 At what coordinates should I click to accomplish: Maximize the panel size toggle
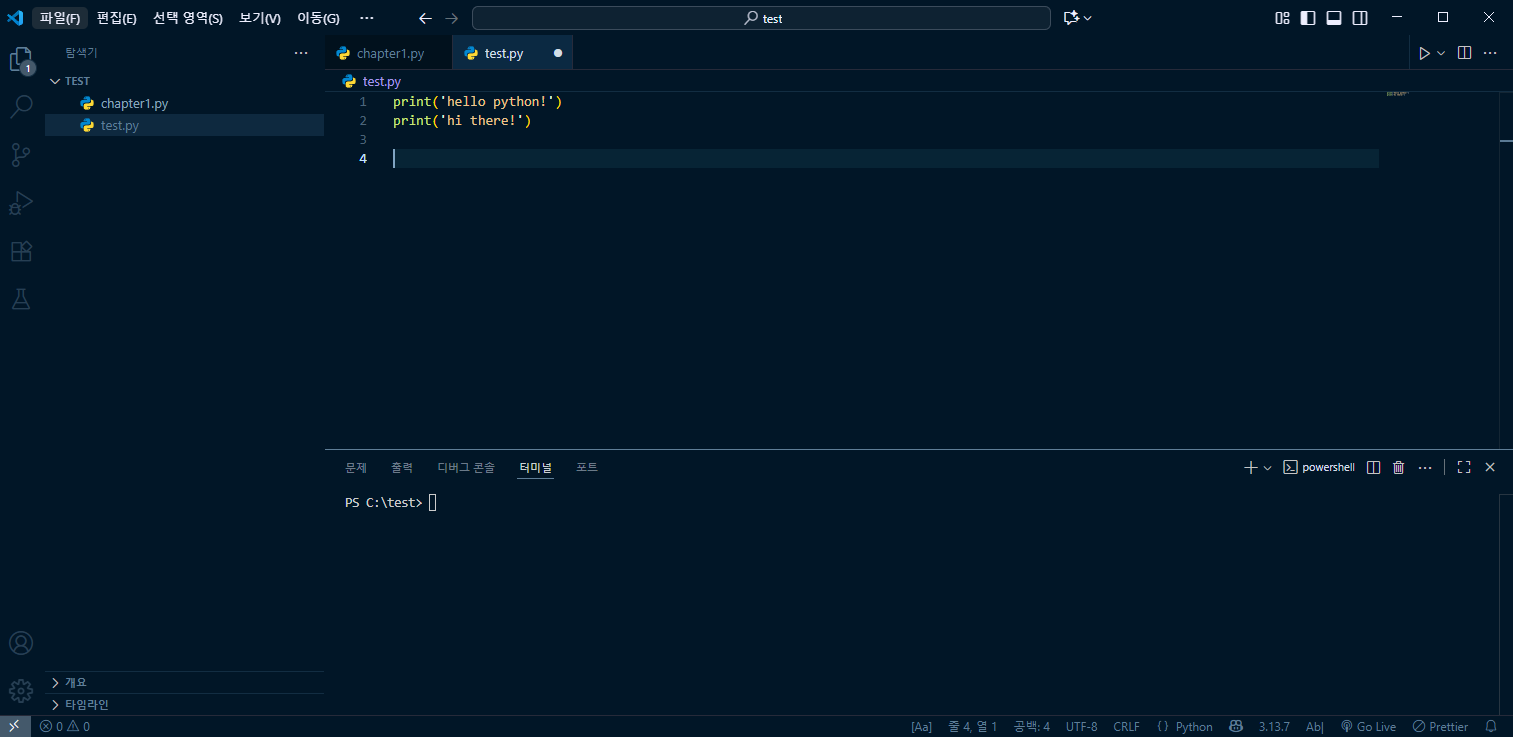pos(1464,467)
